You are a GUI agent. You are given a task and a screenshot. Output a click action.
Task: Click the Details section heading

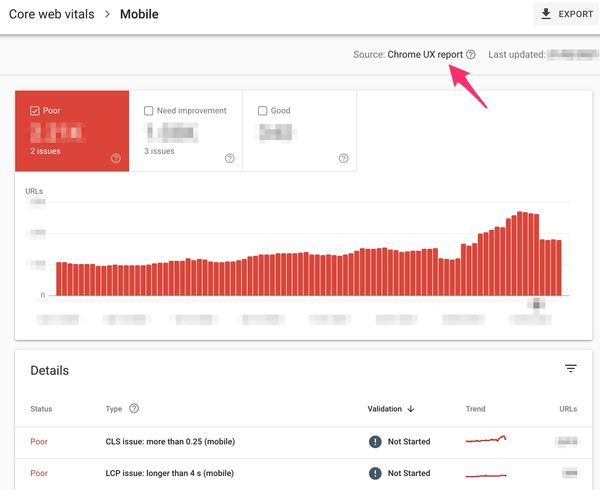tap(50, 371)
